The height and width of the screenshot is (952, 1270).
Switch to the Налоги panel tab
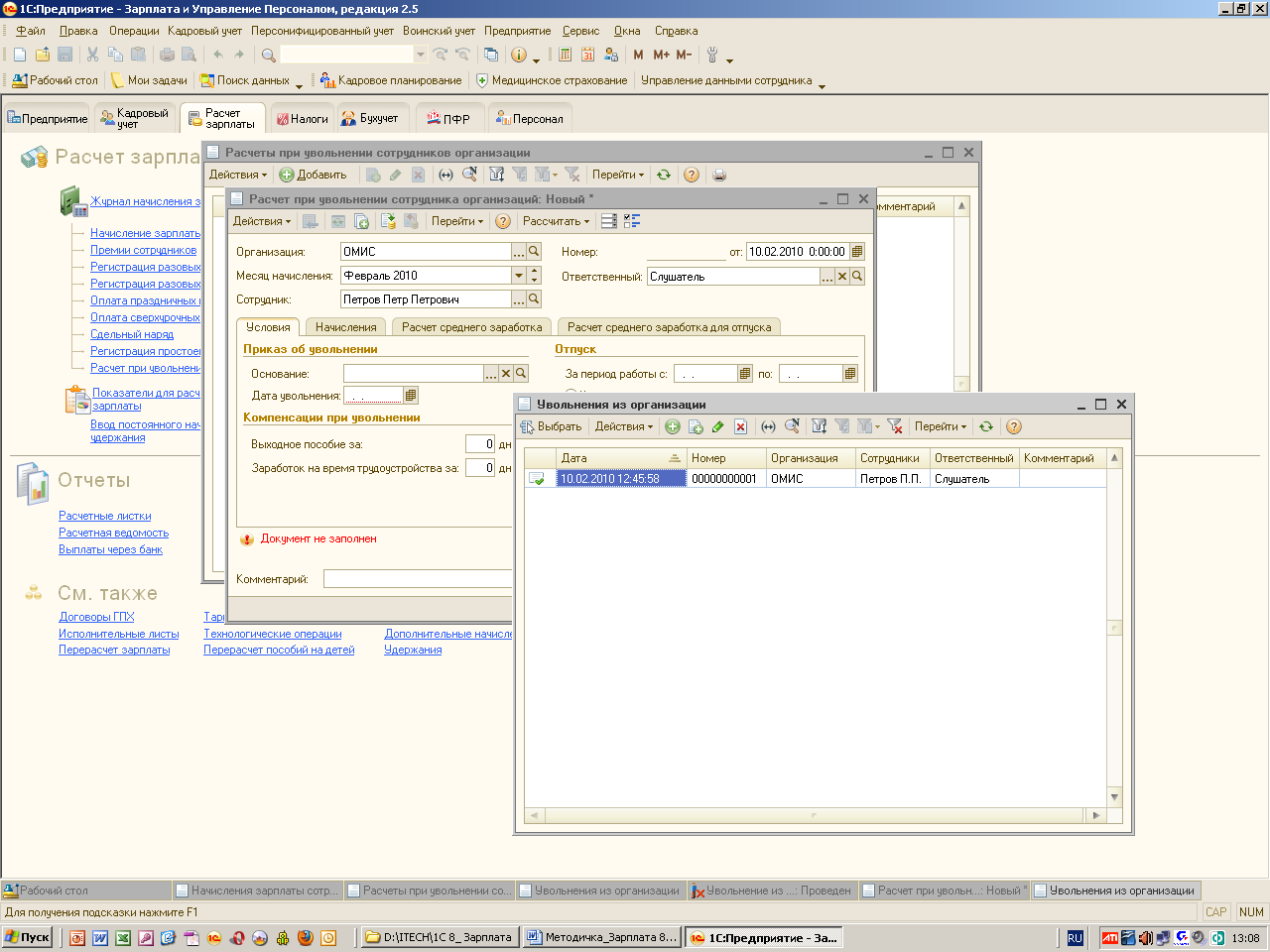[302, 118]
